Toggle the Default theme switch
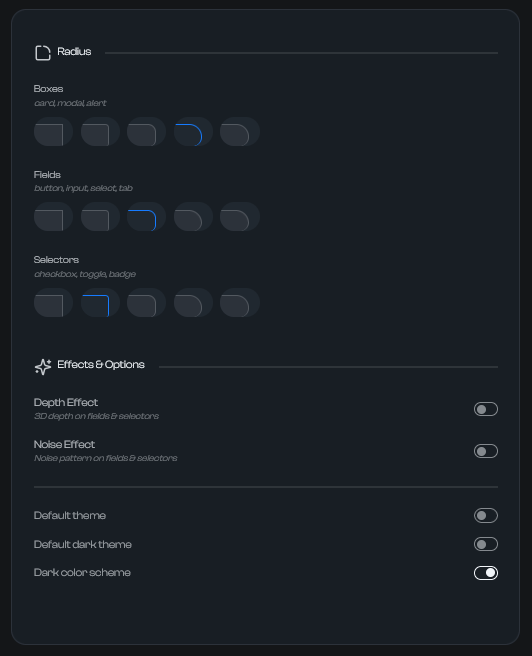The width and height of the screenshot is (532, 656). tap(486, 515)
